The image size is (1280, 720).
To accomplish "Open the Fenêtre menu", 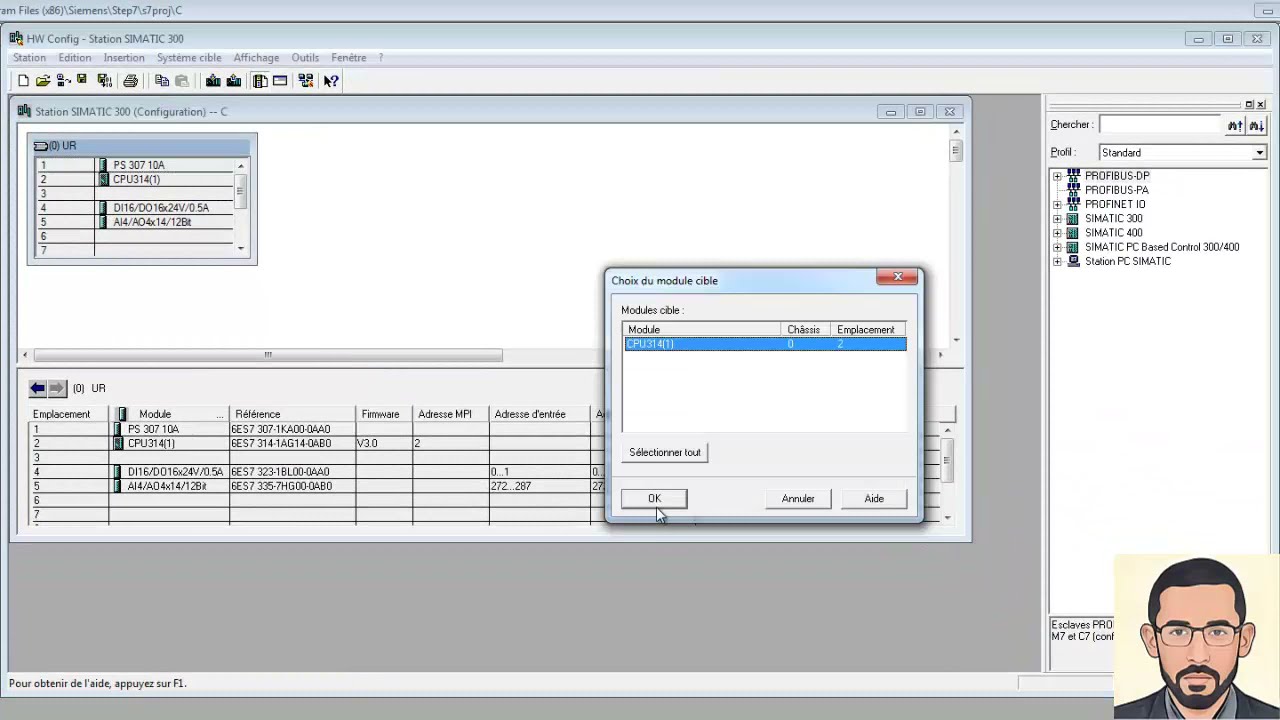I will click(x=349, y=58).
